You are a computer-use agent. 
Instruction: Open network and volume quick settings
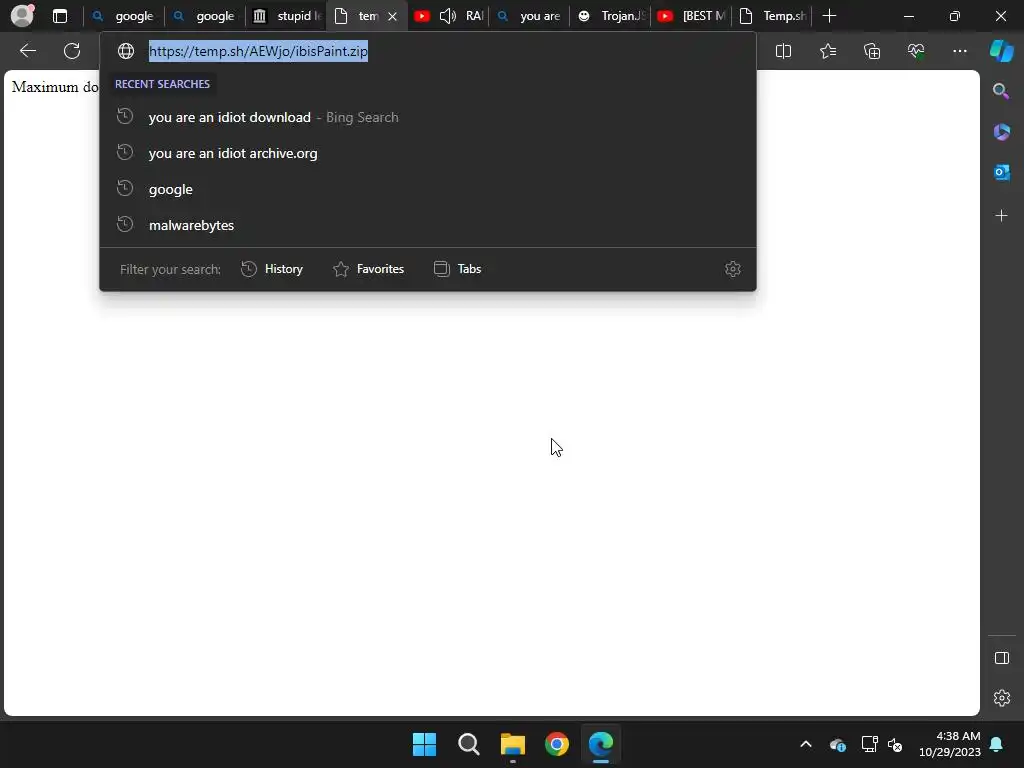(x=882, y=744)
